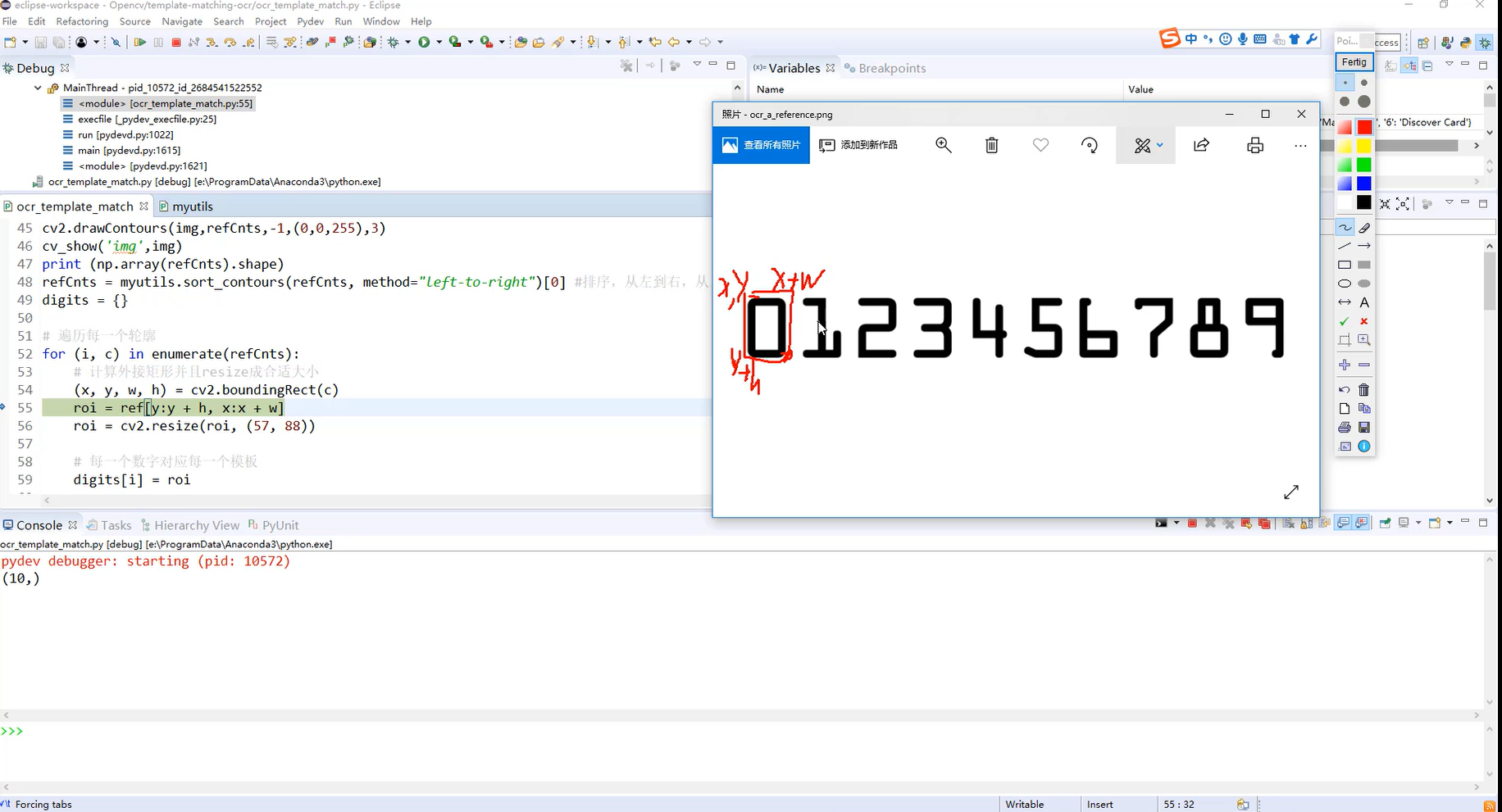Switch to the Hierarchy View tab
The image size is (1502, 812).
(190, 525)
